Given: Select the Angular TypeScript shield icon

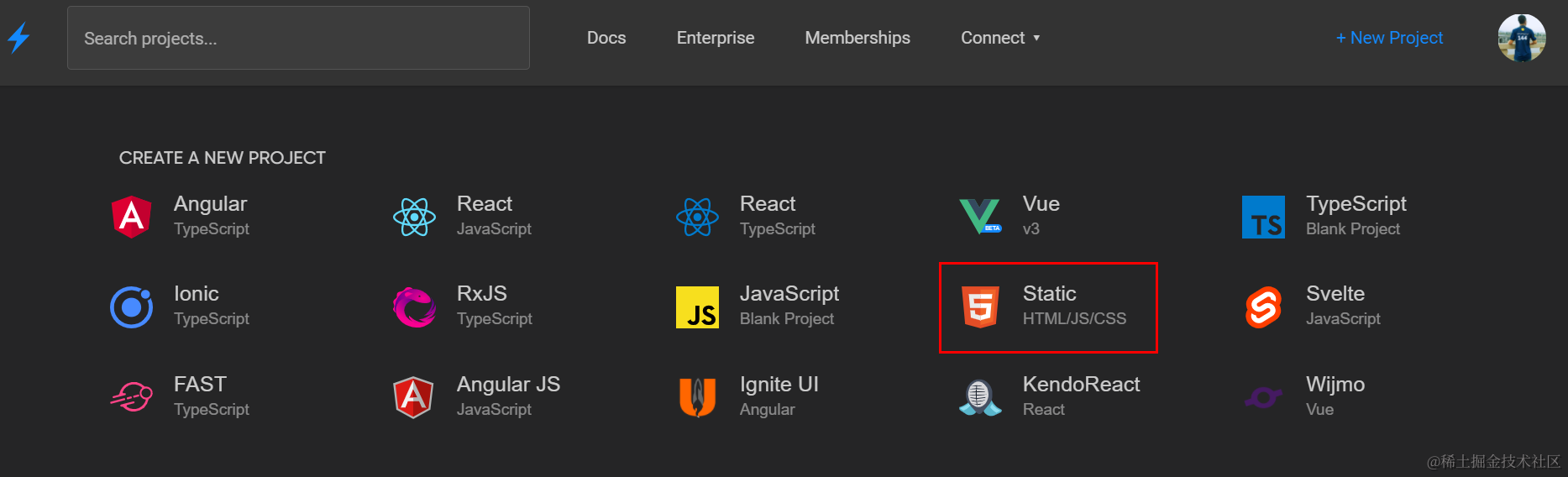Looking at the screenshot, I should 132,217.
